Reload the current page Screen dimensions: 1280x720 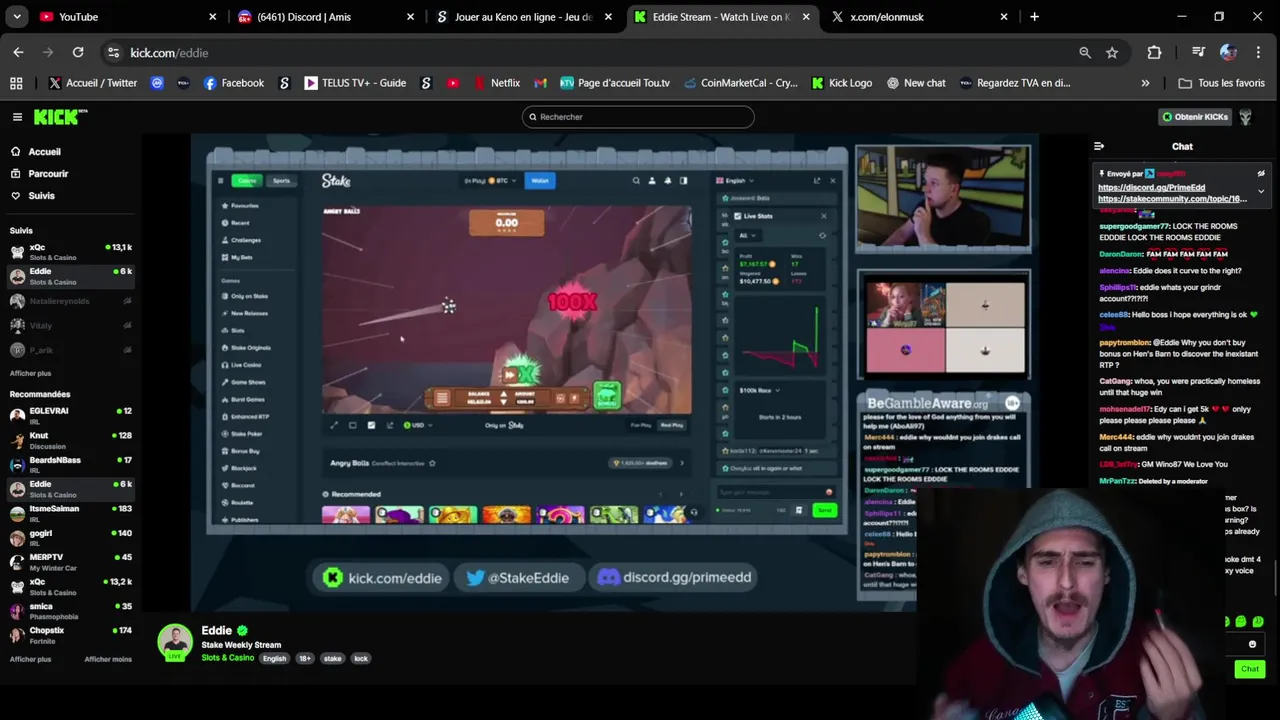[78, 52]
